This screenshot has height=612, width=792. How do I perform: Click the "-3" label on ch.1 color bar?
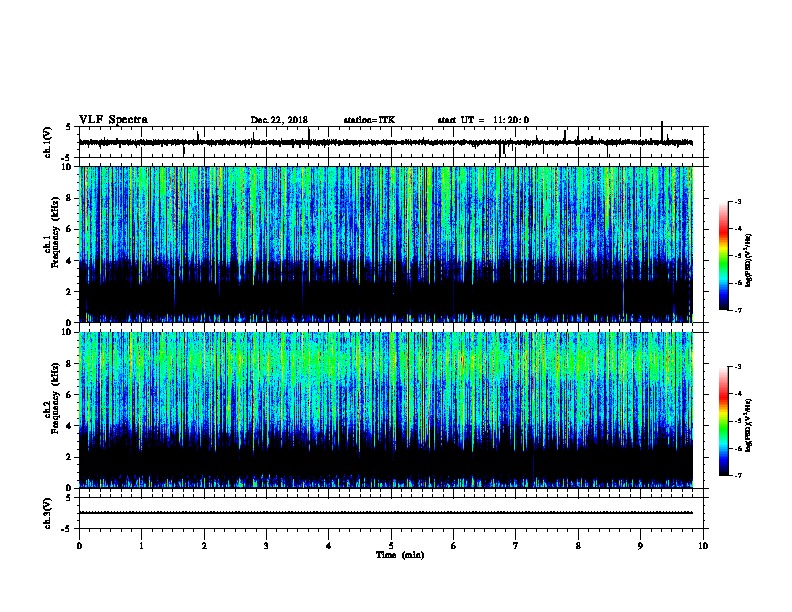tap(737, 202)
